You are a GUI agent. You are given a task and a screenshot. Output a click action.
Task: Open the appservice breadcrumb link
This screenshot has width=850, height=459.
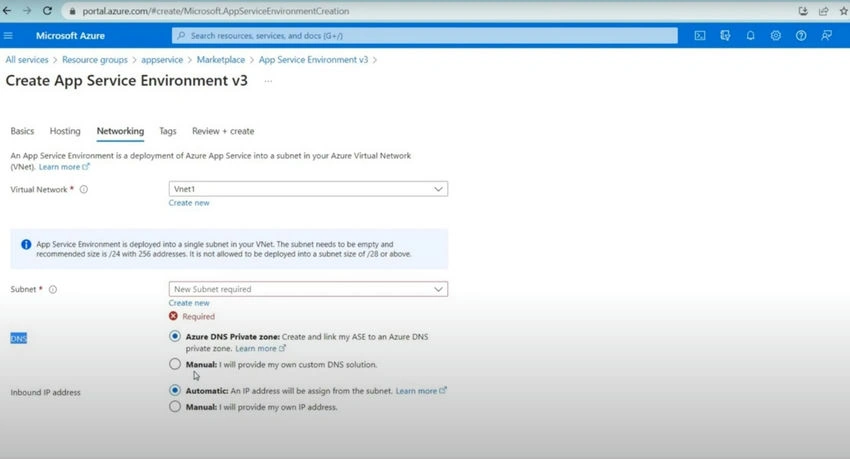point(162,60)
